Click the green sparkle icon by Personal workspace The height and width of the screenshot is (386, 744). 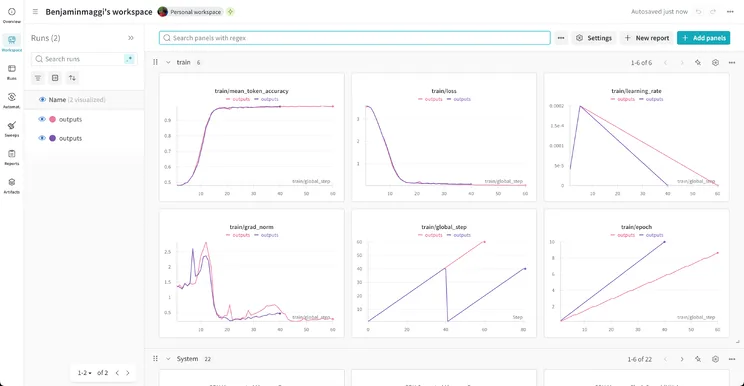231,12
